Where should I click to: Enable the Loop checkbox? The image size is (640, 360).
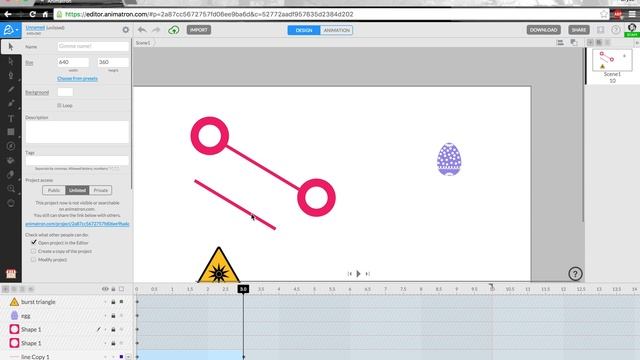(60, 105)
